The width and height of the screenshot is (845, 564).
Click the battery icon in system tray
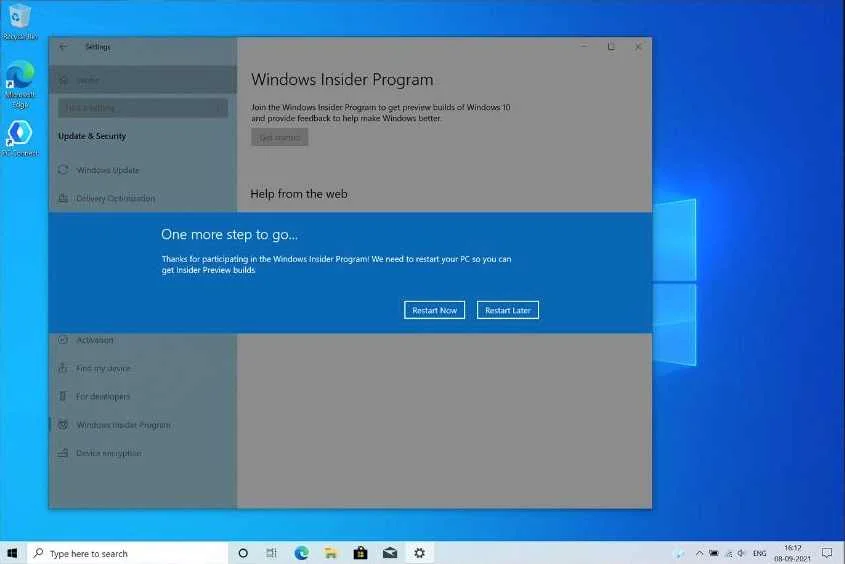tap(714, 553)
